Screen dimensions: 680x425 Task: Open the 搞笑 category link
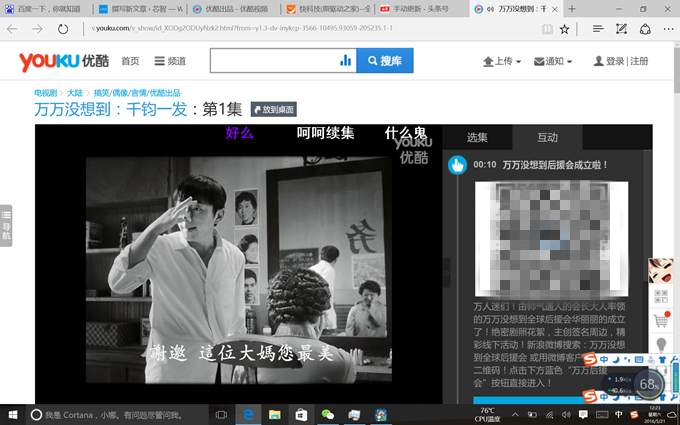pyautogui.click(x=101, y=93)
